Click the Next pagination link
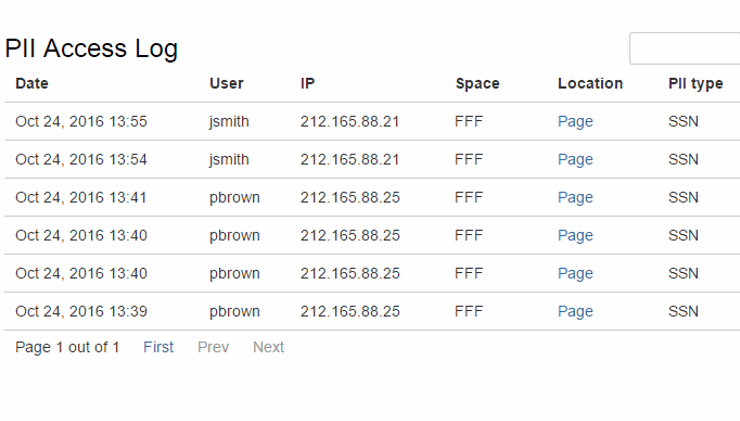740x421 pixels. point(268,347)
